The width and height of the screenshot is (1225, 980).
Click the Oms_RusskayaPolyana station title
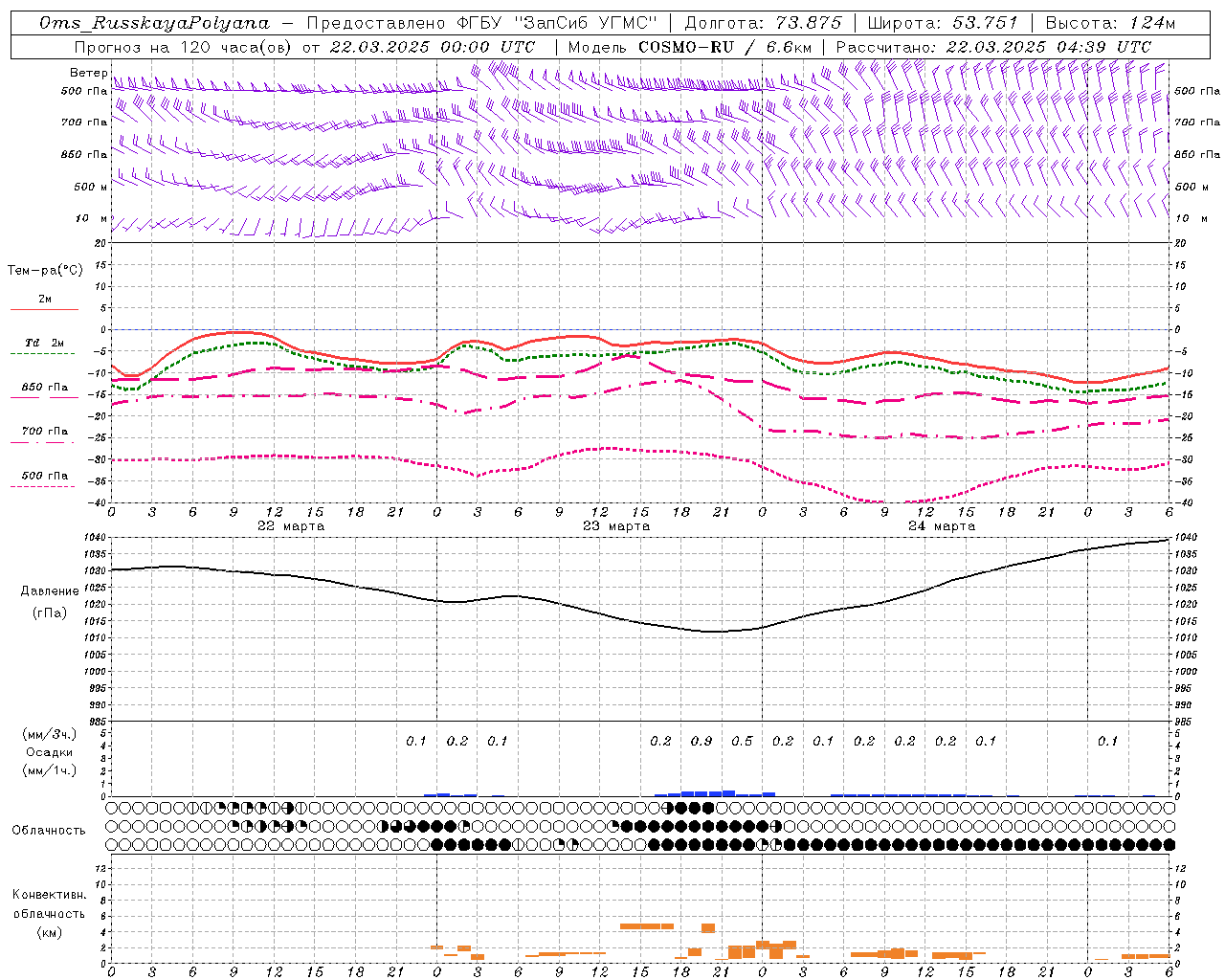(154, 23)
